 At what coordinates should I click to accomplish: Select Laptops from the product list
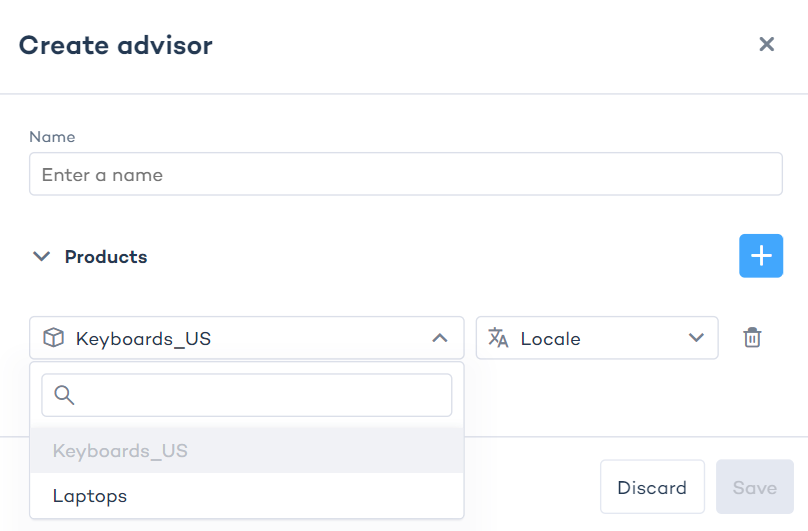point(90,496)
